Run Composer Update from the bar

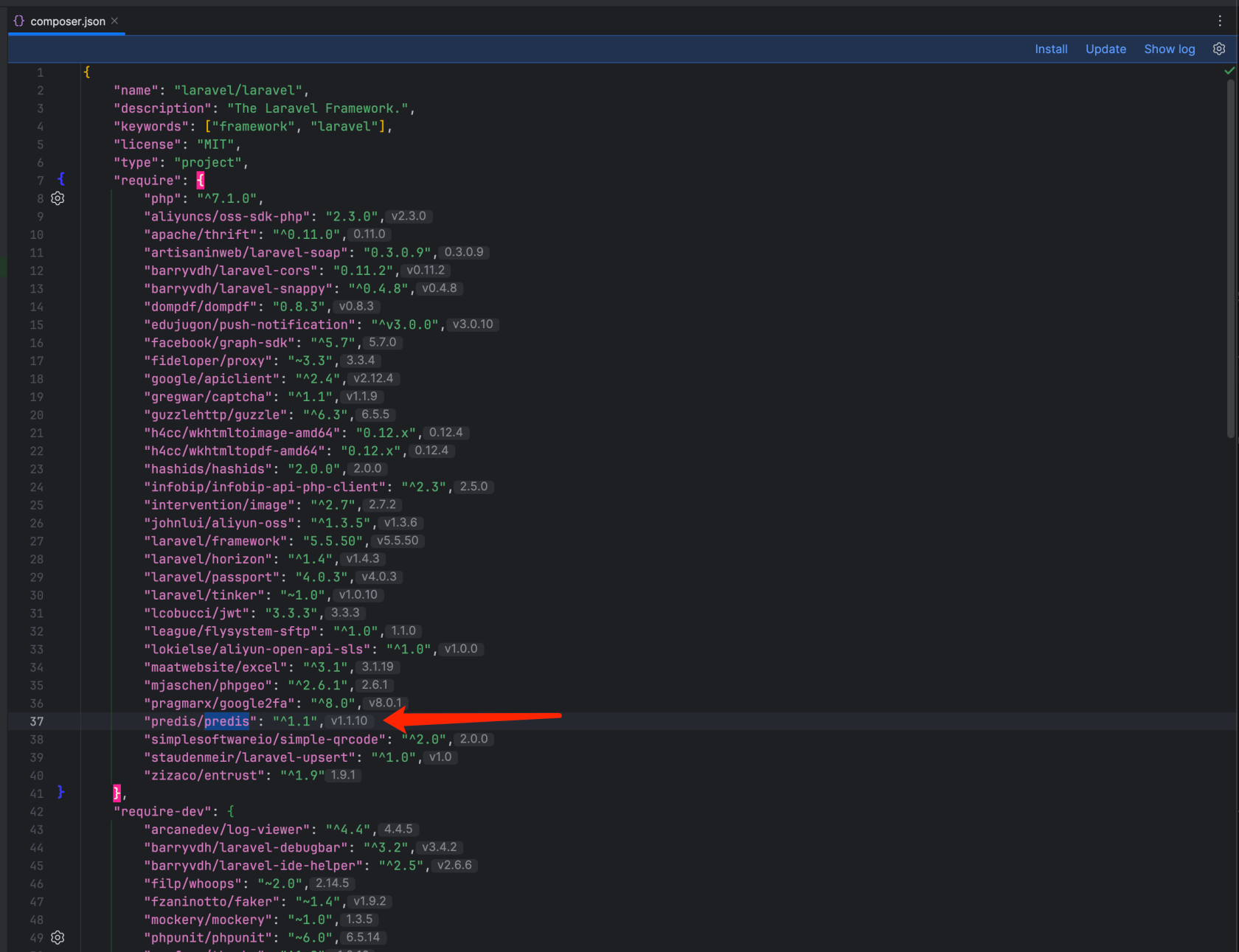coord(1106,49)
